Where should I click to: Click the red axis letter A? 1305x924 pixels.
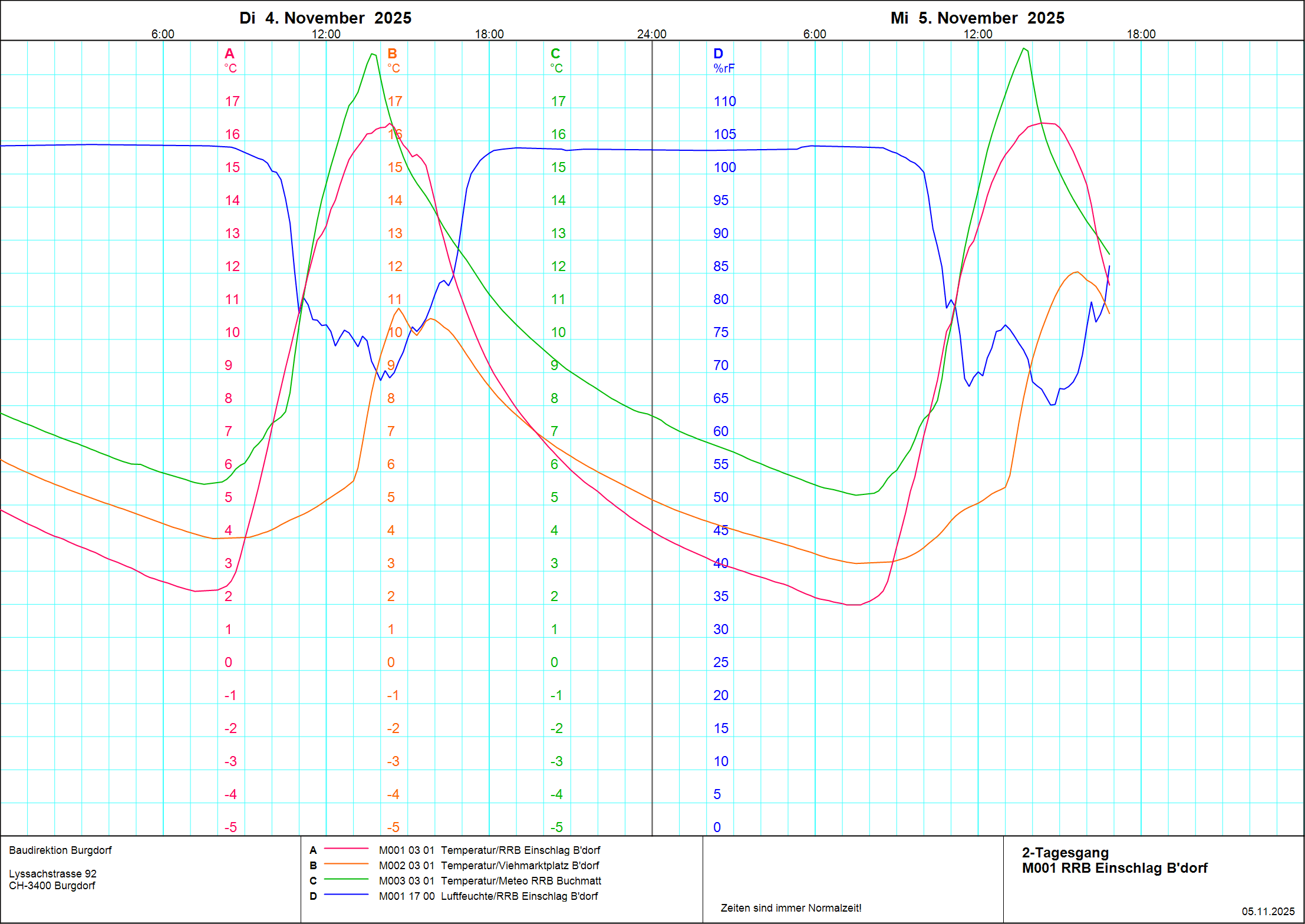coord(229,54)
